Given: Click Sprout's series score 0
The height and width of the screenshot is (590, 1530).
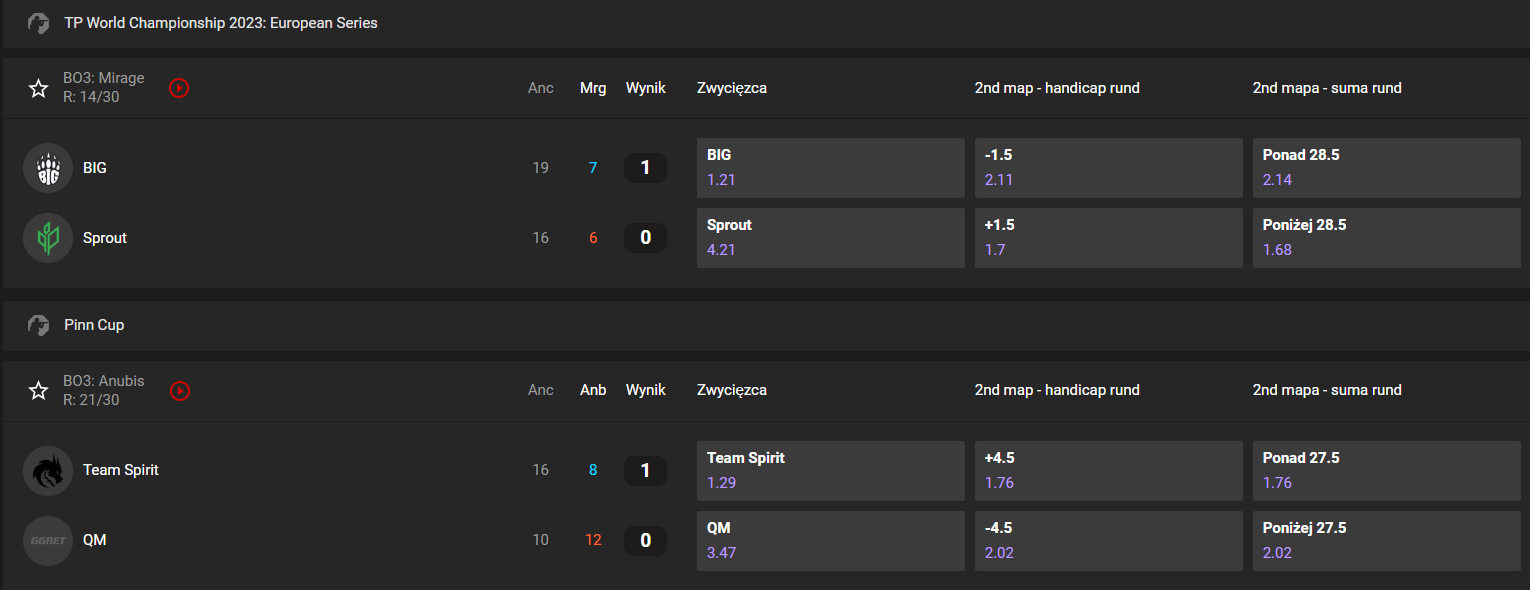Looking at the screenshot, I should [645, 238].
